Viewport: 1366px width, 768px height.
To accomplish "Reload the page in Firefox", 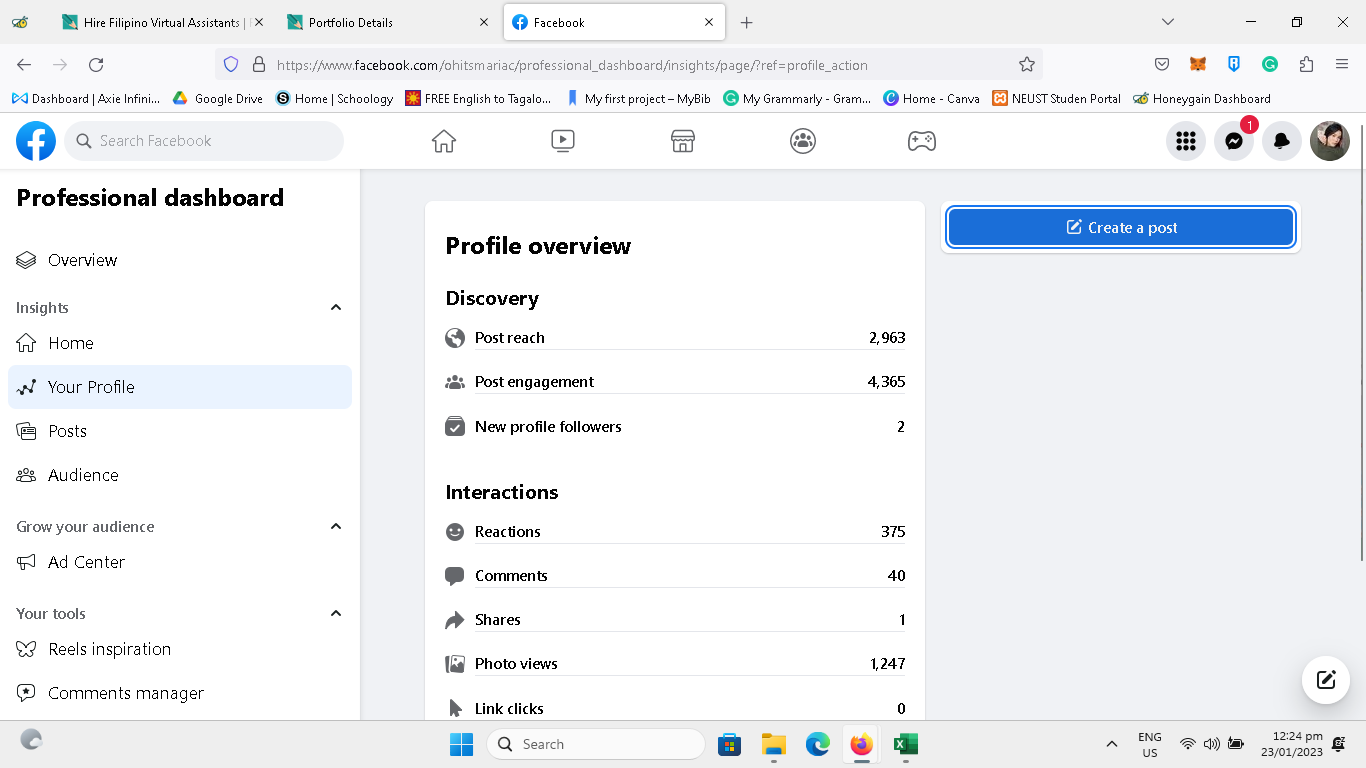I will (x=96, y=64).
